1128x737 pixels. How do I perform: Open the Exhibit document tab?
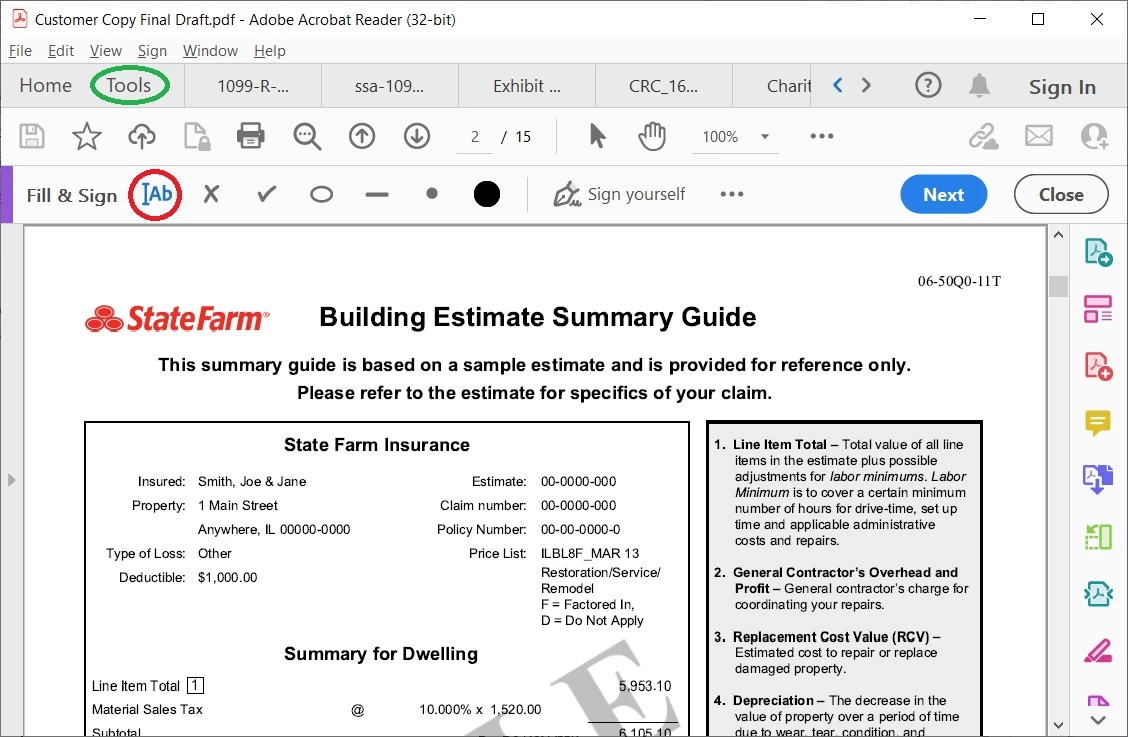(527, 86)
